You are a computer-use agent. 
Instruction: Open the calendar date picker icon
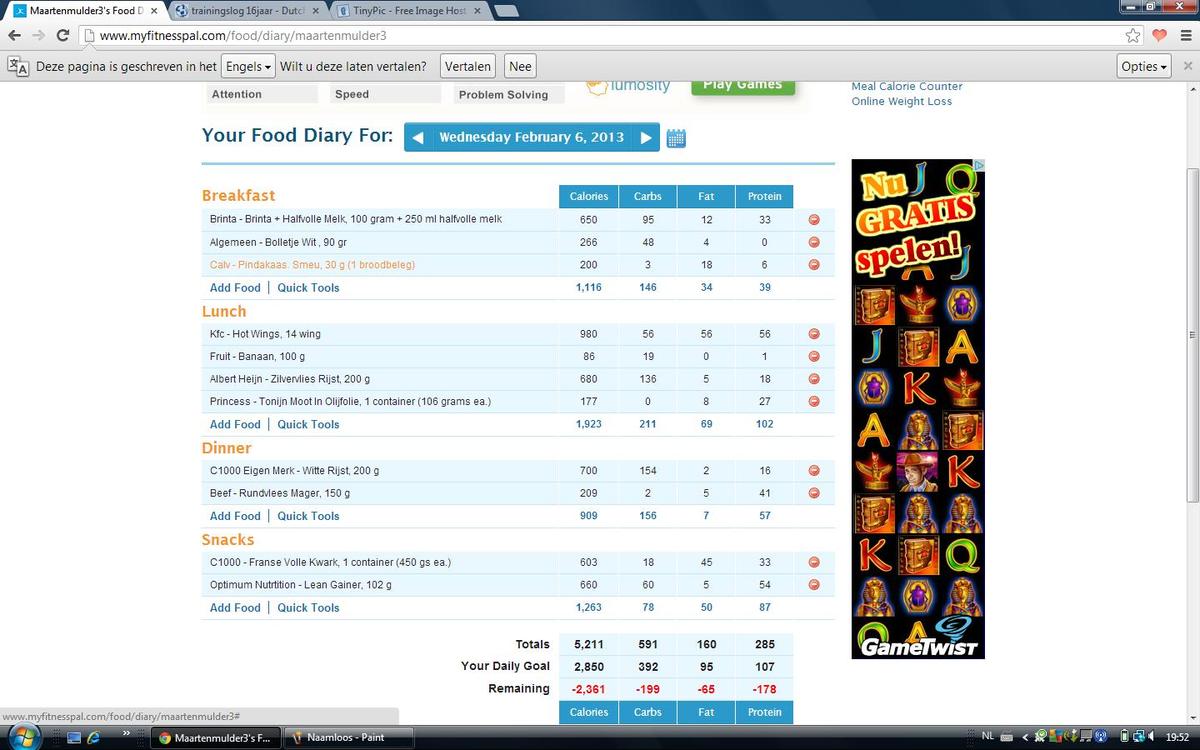point(676,138)
